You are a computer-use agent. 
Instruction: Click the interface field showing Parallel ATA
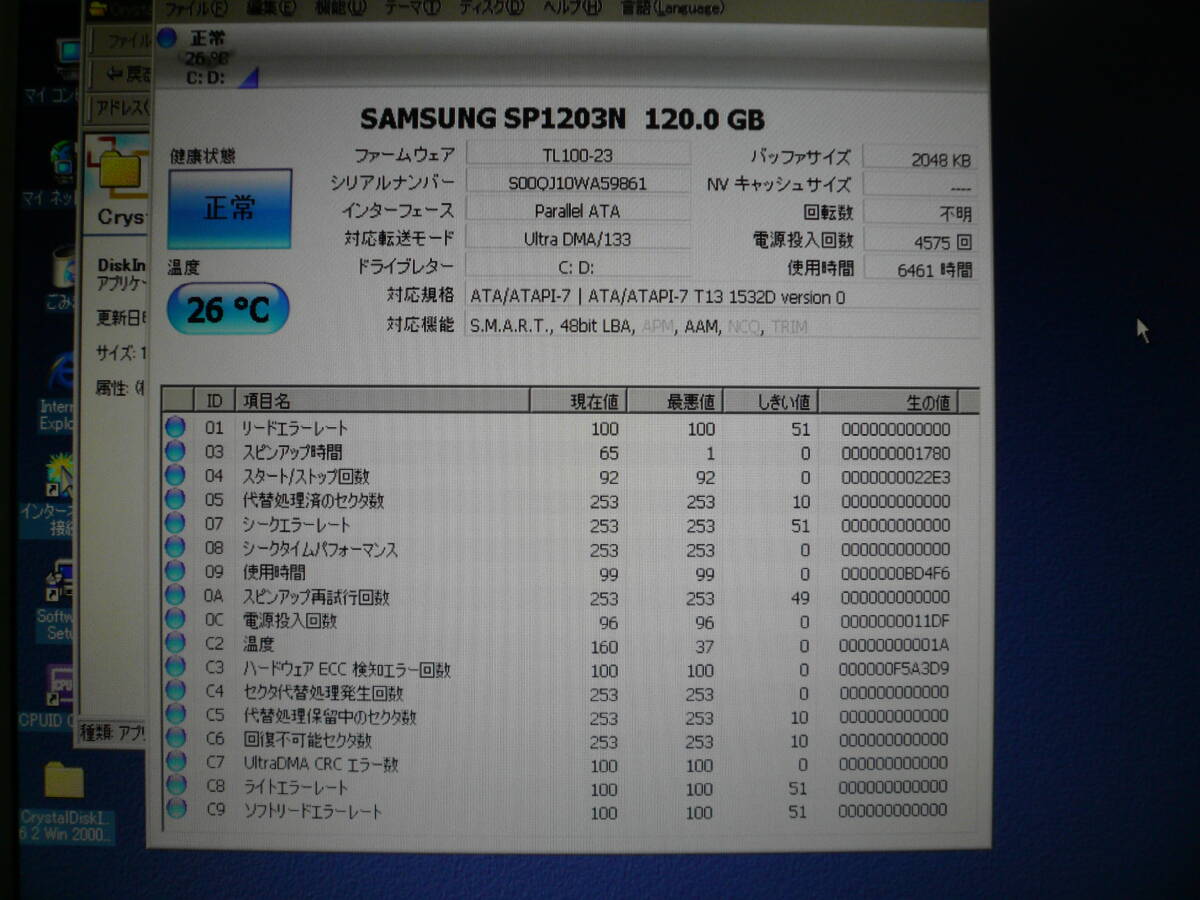(578, 211)
